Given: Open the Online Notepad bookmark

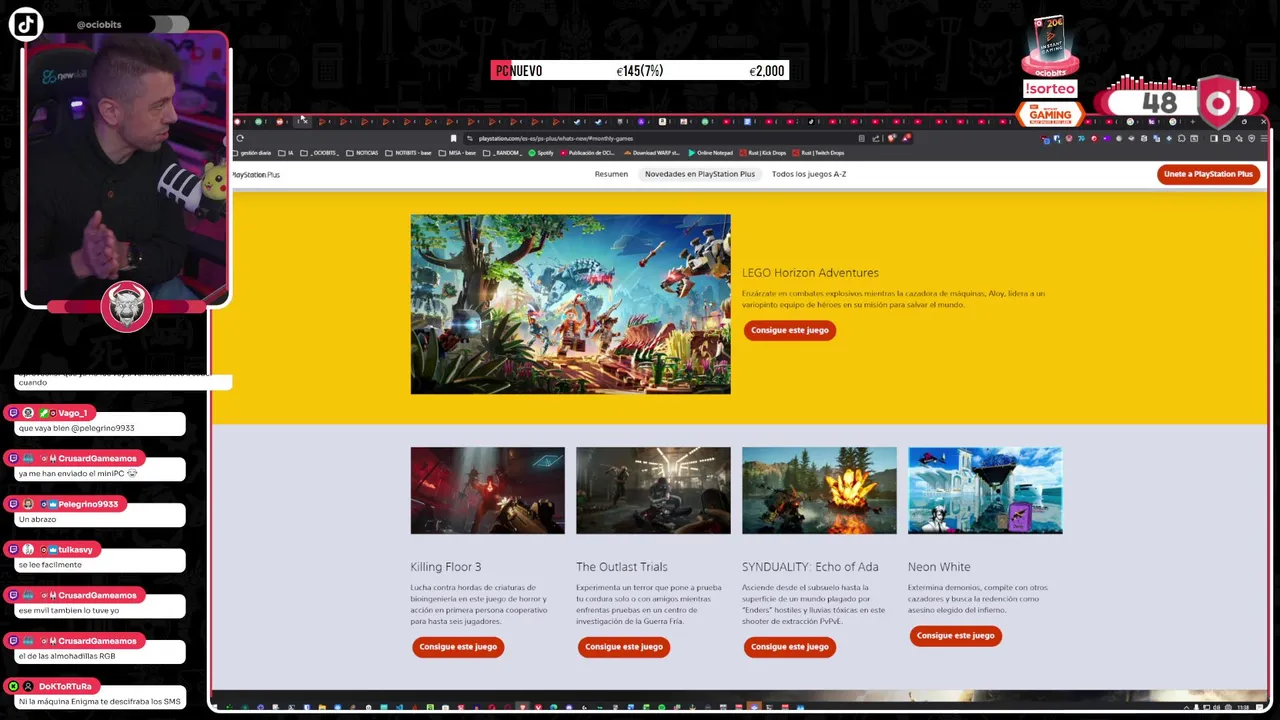Looking at the screenshot, I should point(710,153).
